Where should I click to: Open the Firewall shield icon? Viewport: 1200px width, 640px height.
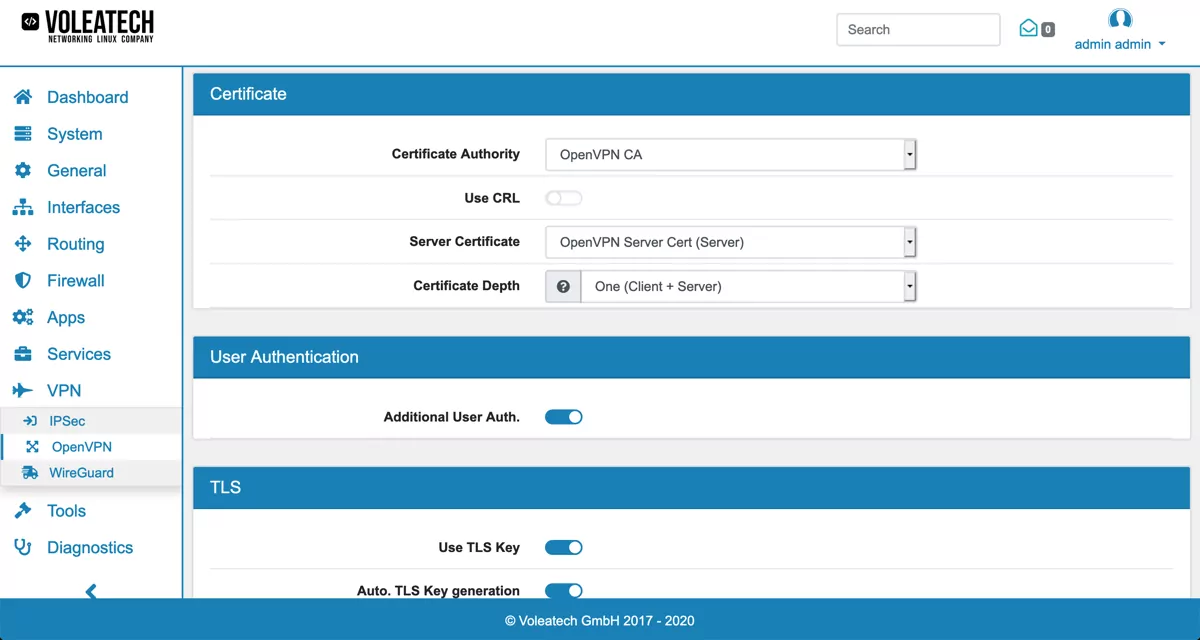23,280
